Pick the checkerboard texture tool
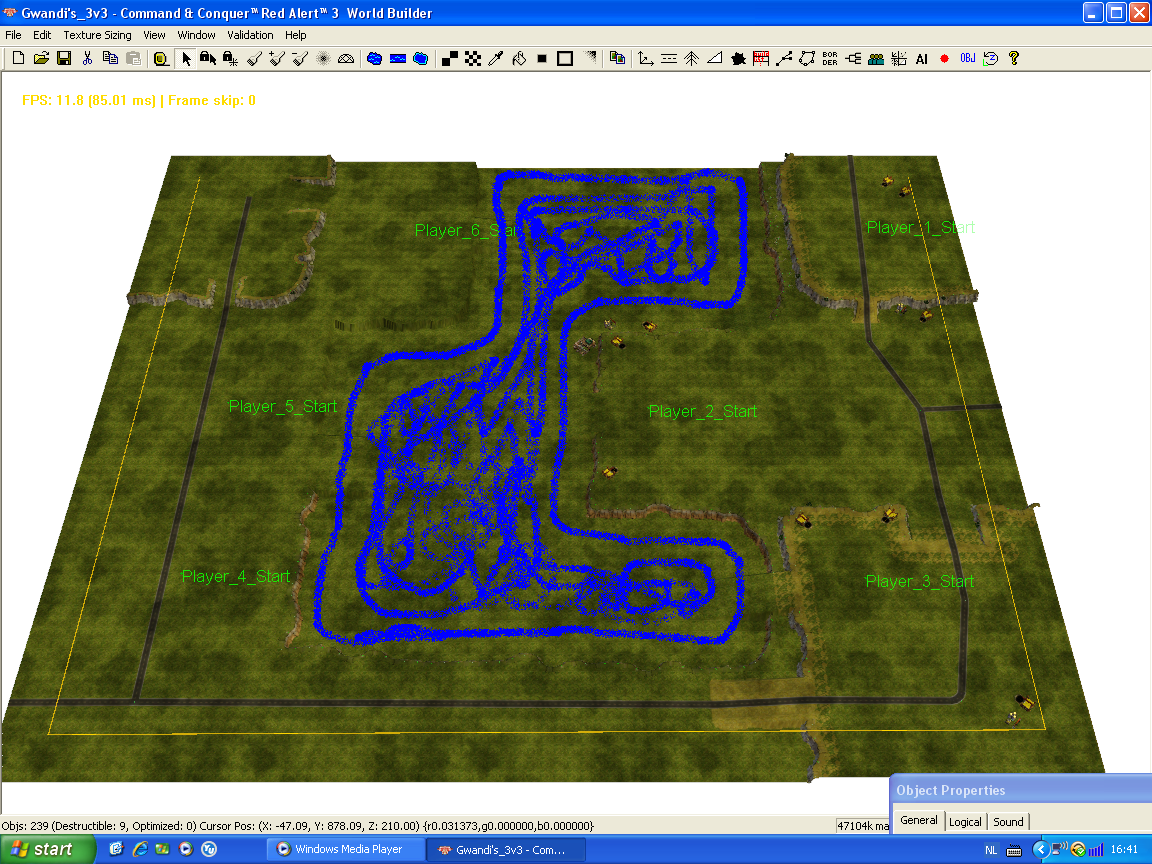This screenshot has height=864, width=1152. point(473,59)
